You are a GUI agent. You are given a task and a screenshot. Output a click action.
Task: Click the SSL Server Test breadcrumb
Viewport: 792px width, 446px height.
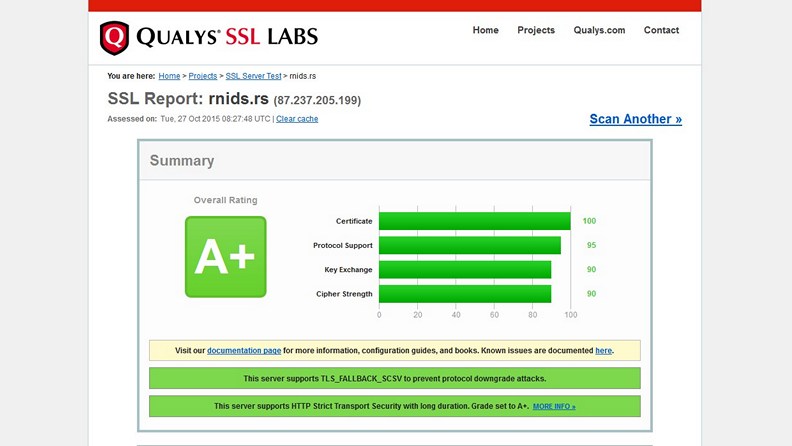(253, 76)
